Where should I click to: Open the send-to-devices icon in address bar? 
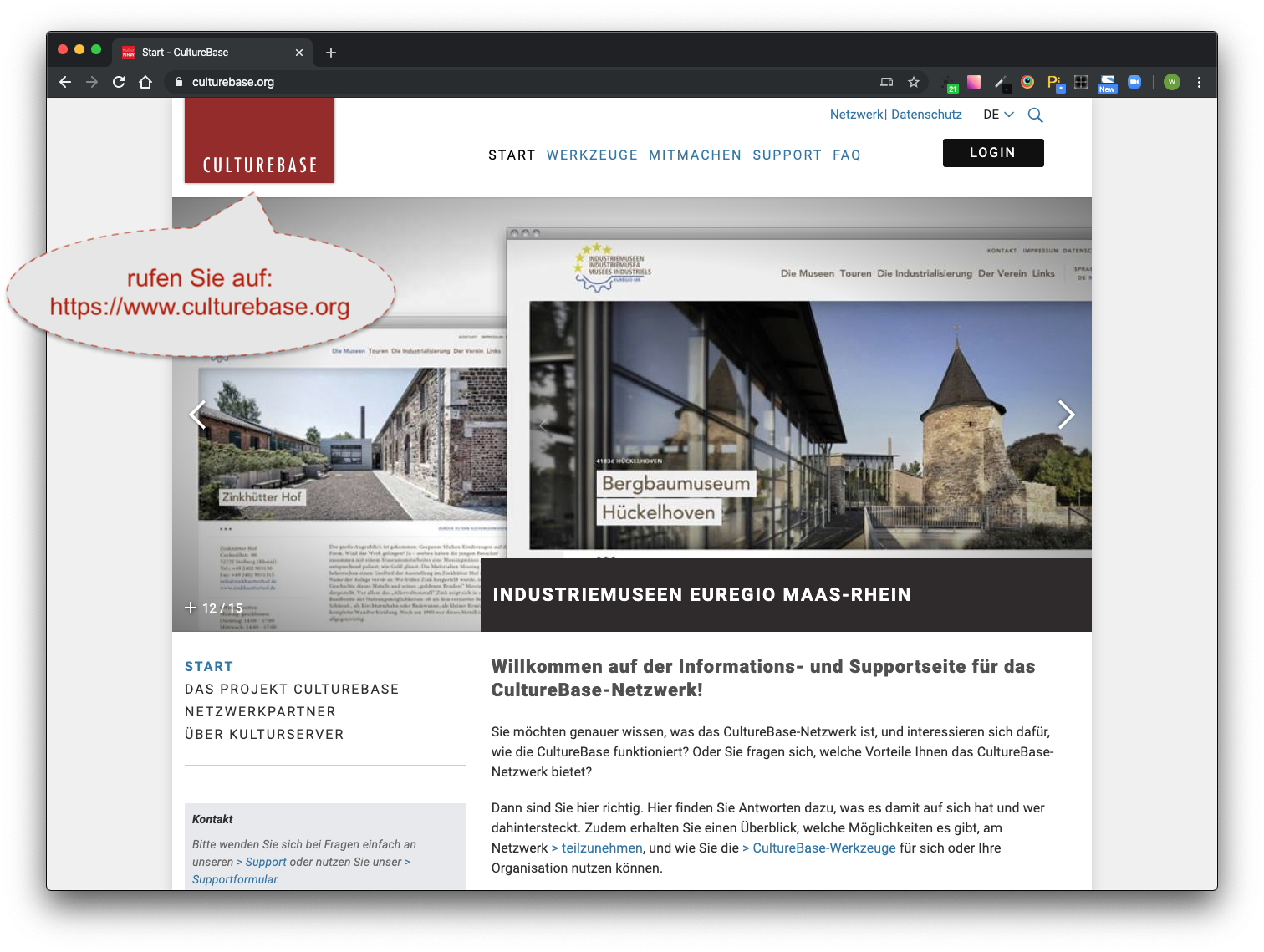click(887, 82)
